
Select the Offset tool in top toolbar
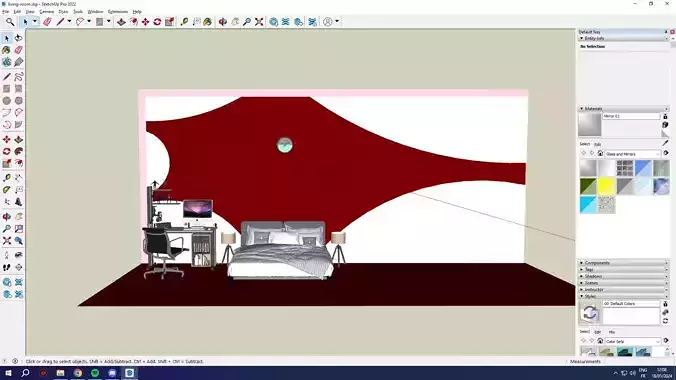tap(134, 22)
